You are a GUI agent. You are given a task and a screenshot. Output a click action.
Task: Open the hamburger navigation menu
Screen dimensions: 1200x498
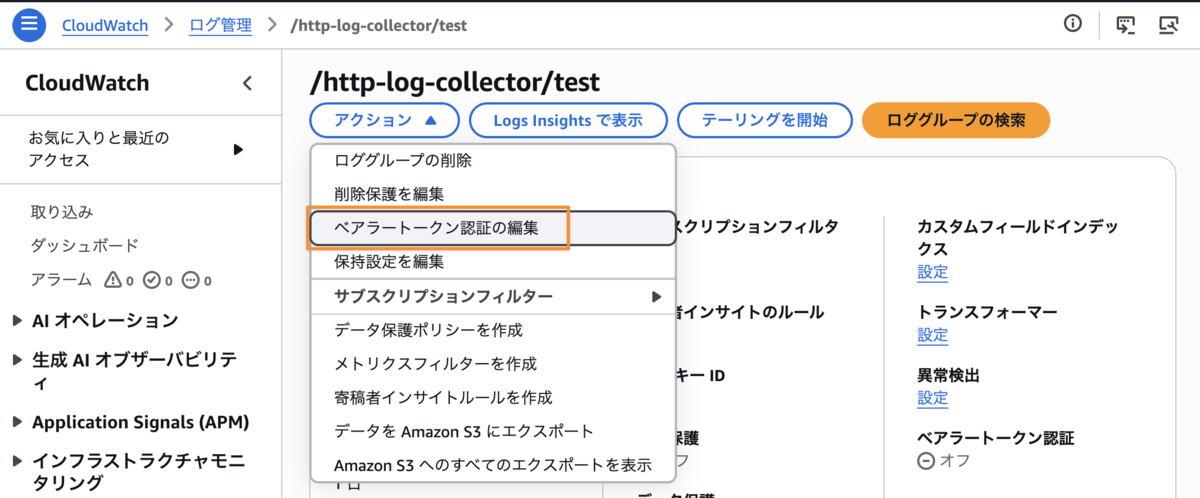coord(29,24)
